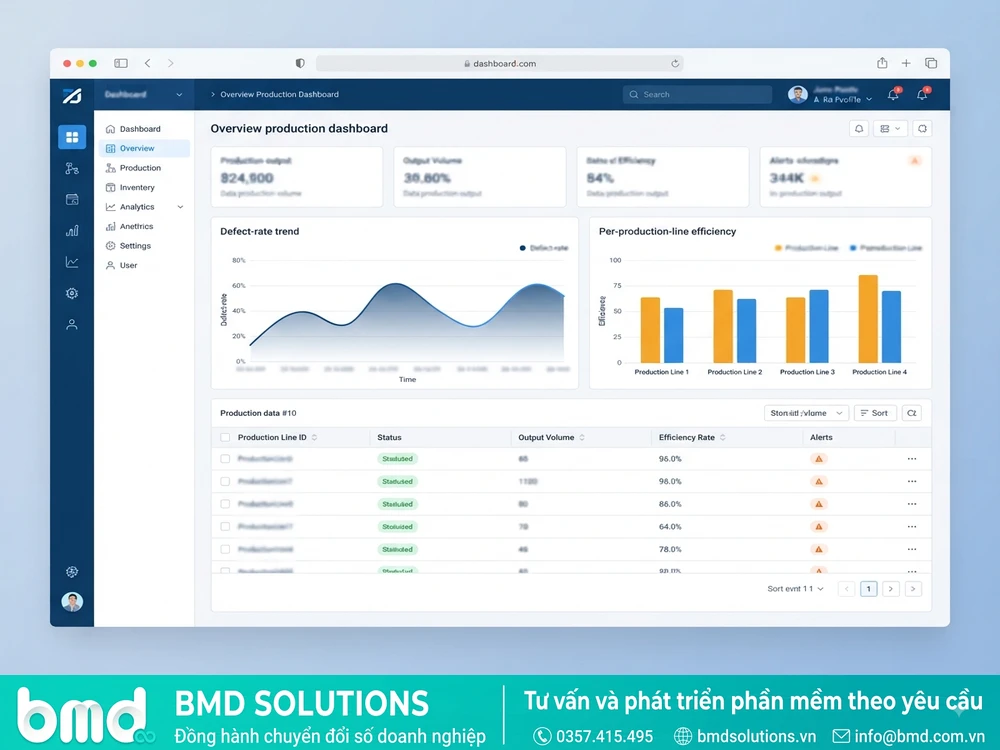Viewport: 1000px width, 750px height.
Task: Toggle the orange Production Line legend swatch
Action: [778, 248]
